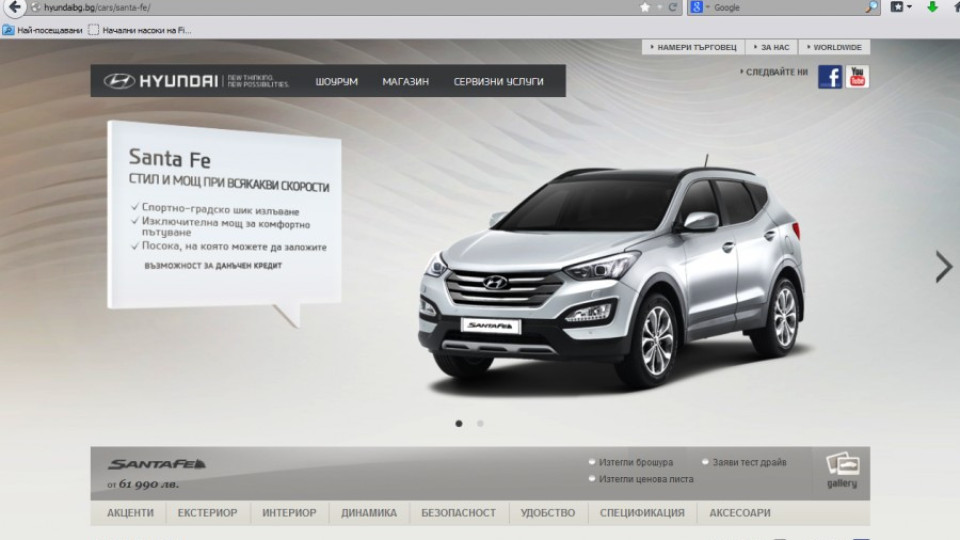The image size is (960, 540).
Task: Click ЗА НАС link
Action: (x=772, y=47)
